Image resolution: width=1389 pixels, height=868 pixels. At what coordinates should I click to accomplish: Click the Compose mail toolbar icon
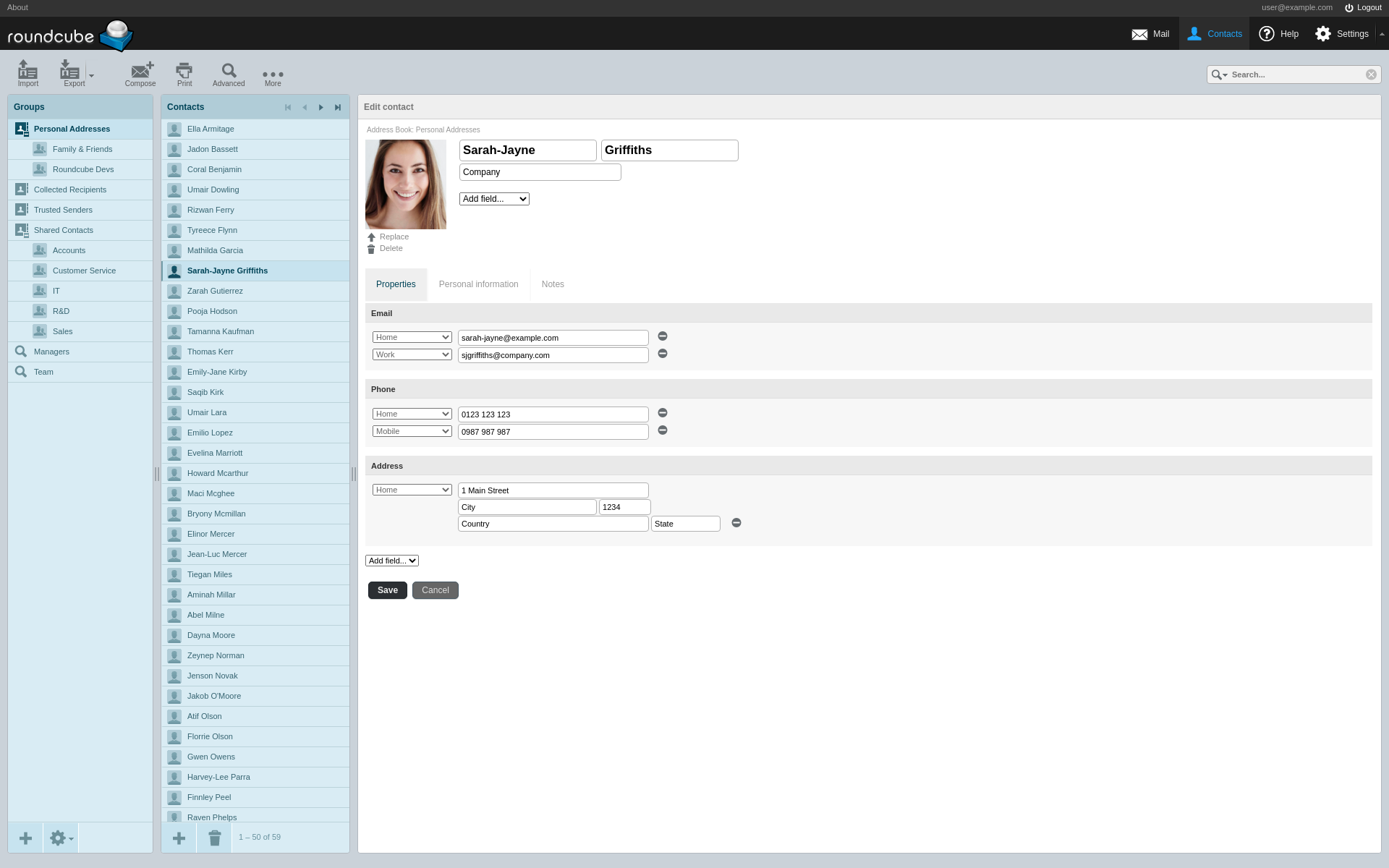(x=140, y=74)
